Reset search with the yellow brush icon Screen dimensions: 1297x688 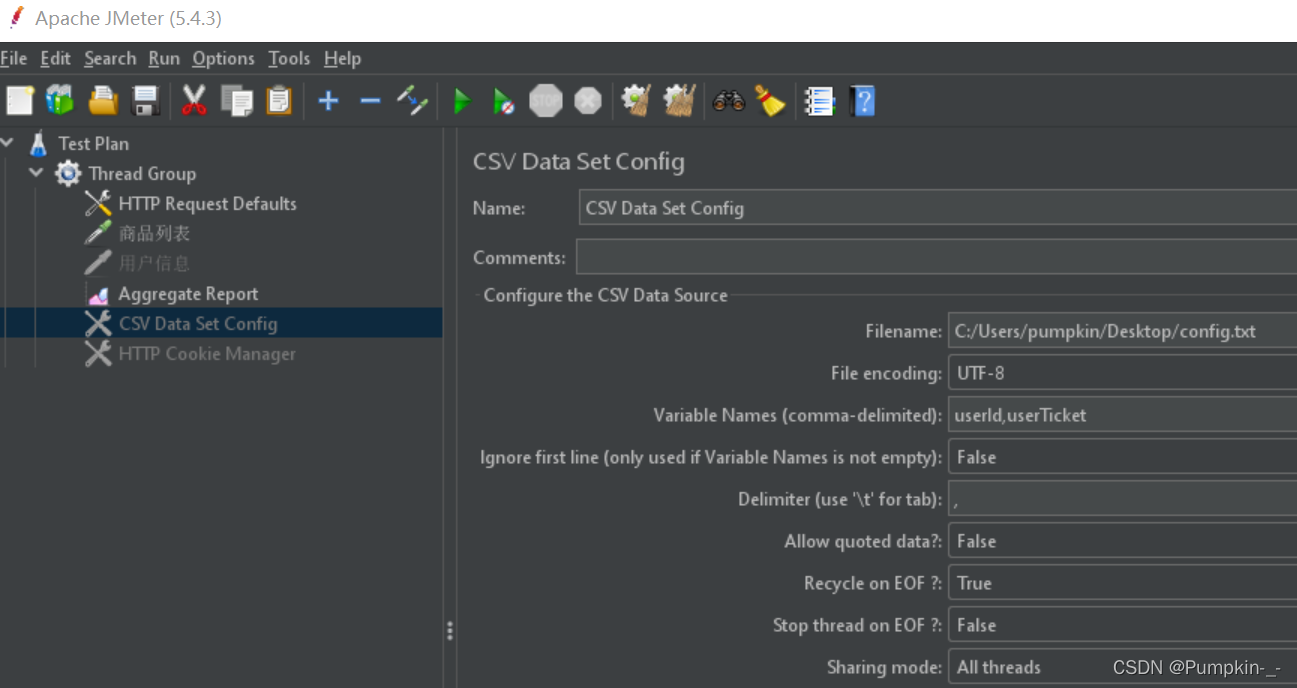770,100
